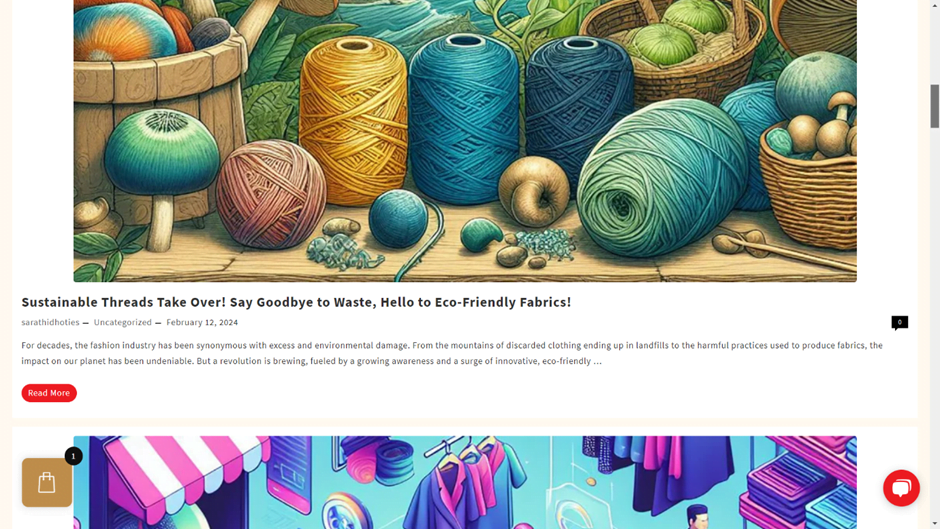Click the February 12, 2024 post date
Screen dimensions: 940x529
tap(202, 322)
